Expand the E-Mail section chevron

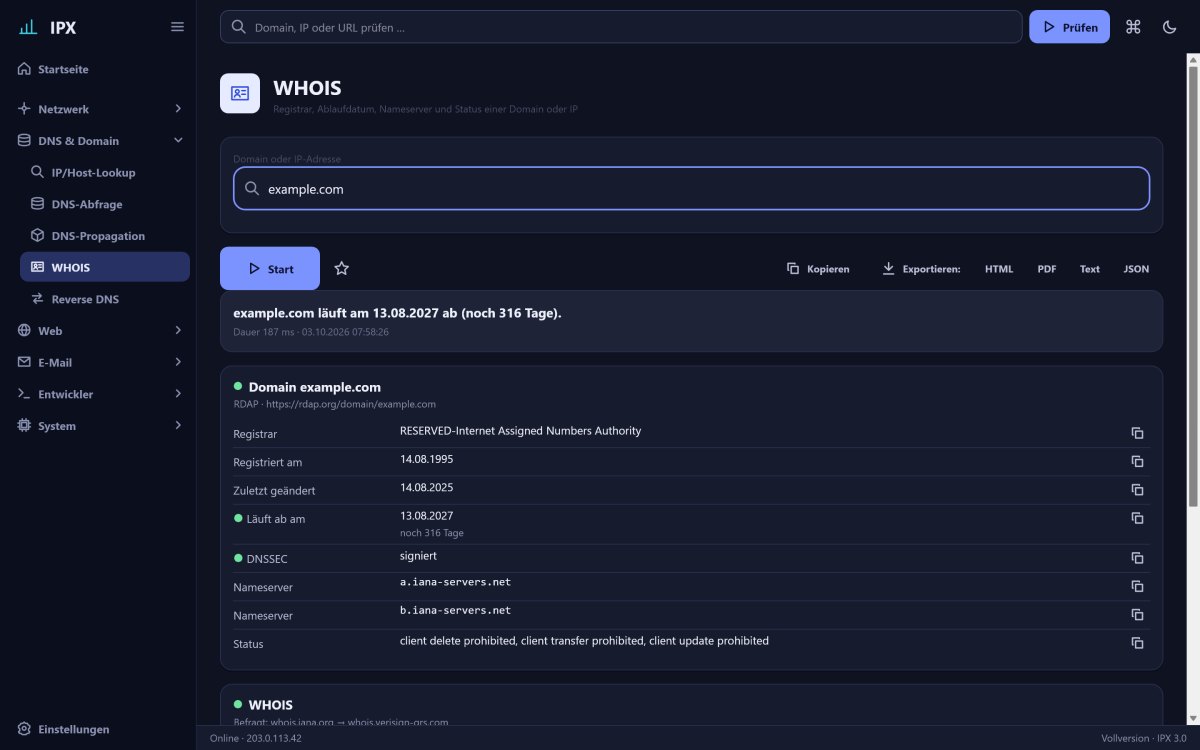pos(178,362)
